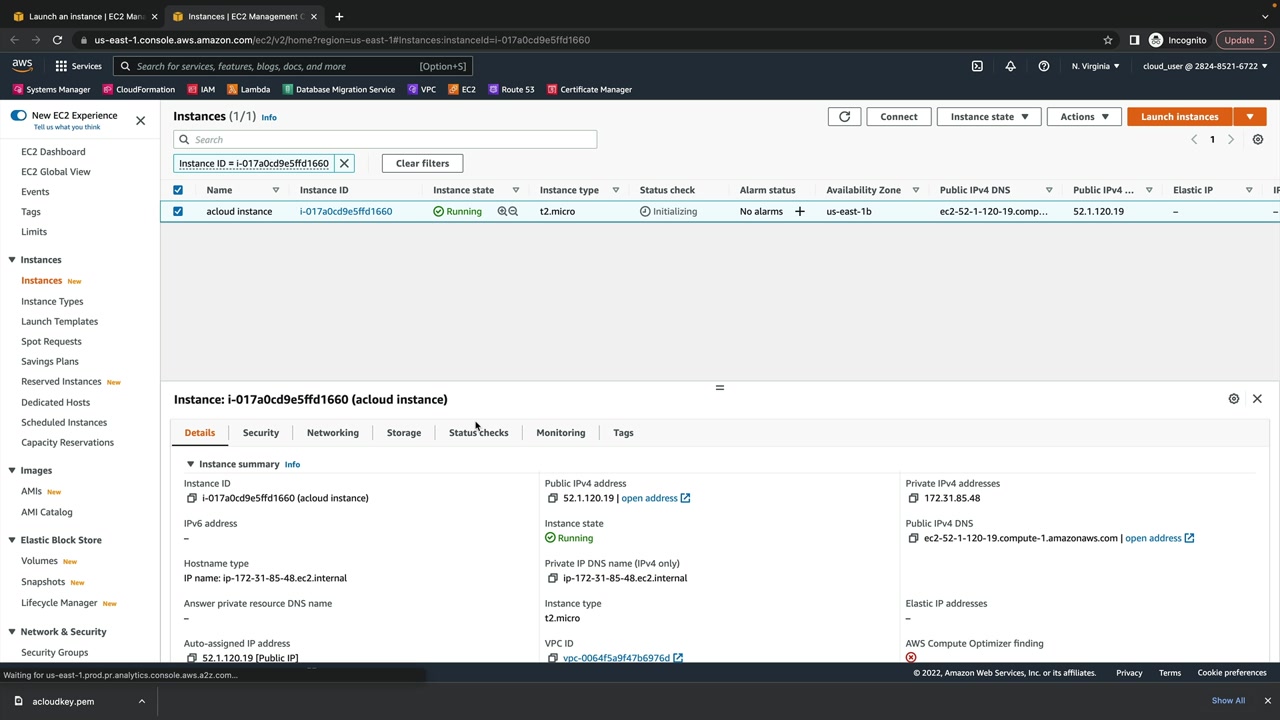Collapse the Network & Security sidebar group

pos(12,632)
